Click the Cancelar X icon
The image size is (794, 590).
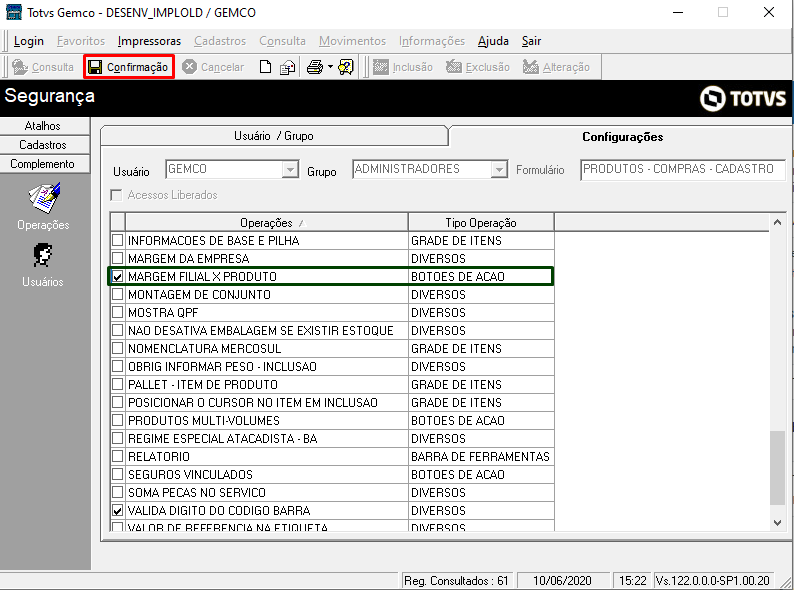tap(189, 67)
